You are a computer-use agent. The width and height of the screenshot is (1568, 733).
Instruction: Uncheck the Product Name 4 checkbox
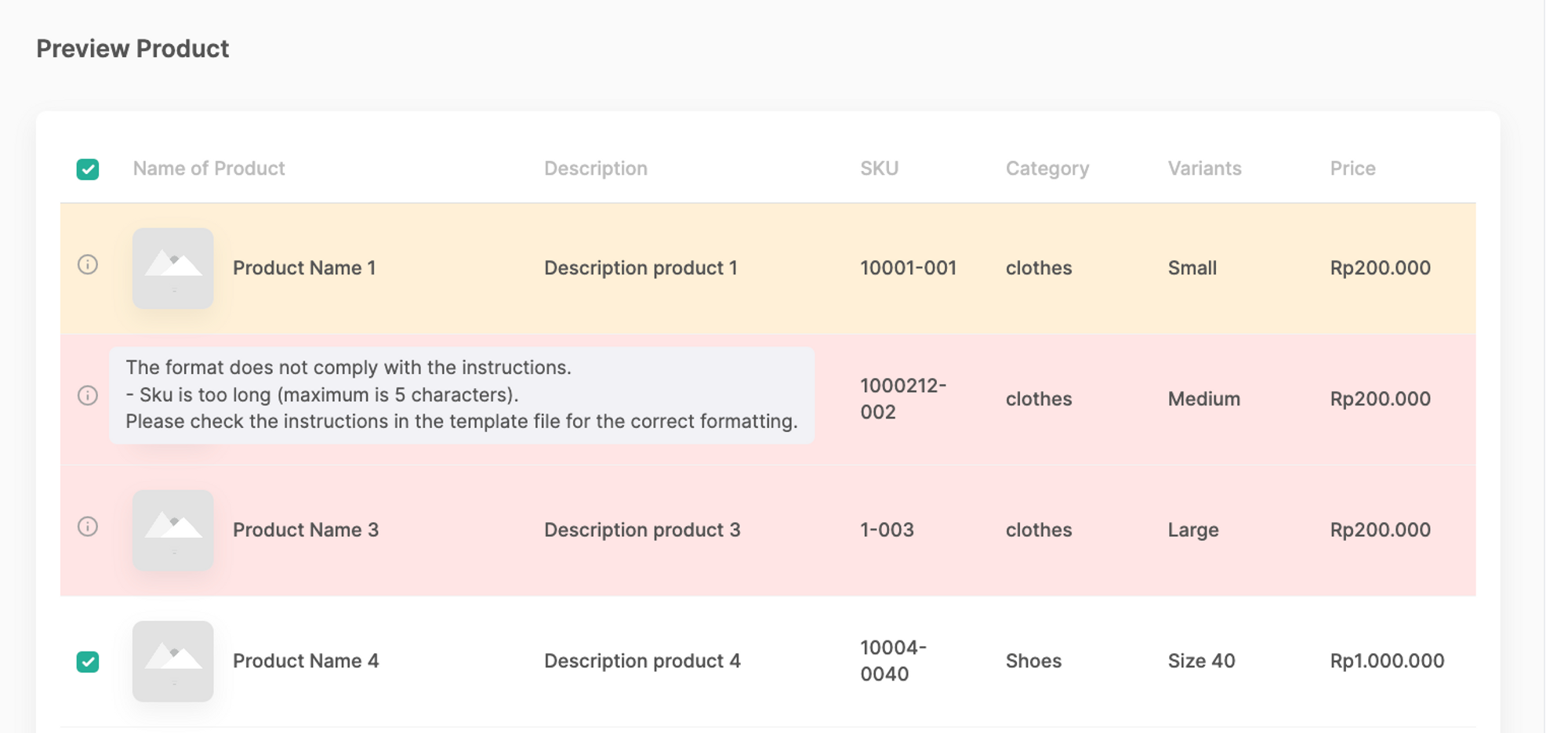[88, 662]
